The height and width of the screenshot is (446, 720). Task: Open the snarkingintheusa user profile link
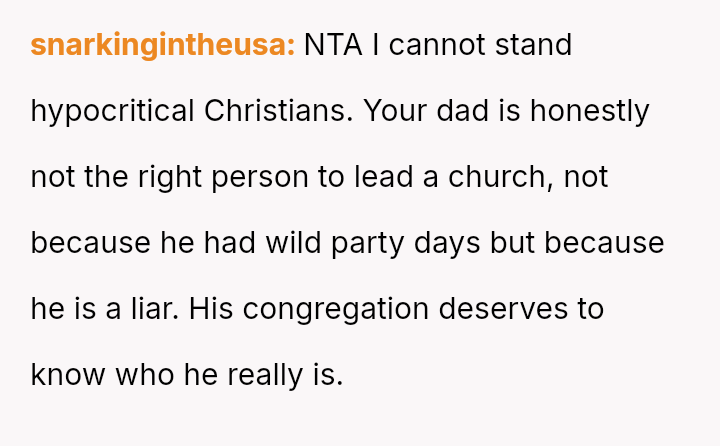point(162,46)
